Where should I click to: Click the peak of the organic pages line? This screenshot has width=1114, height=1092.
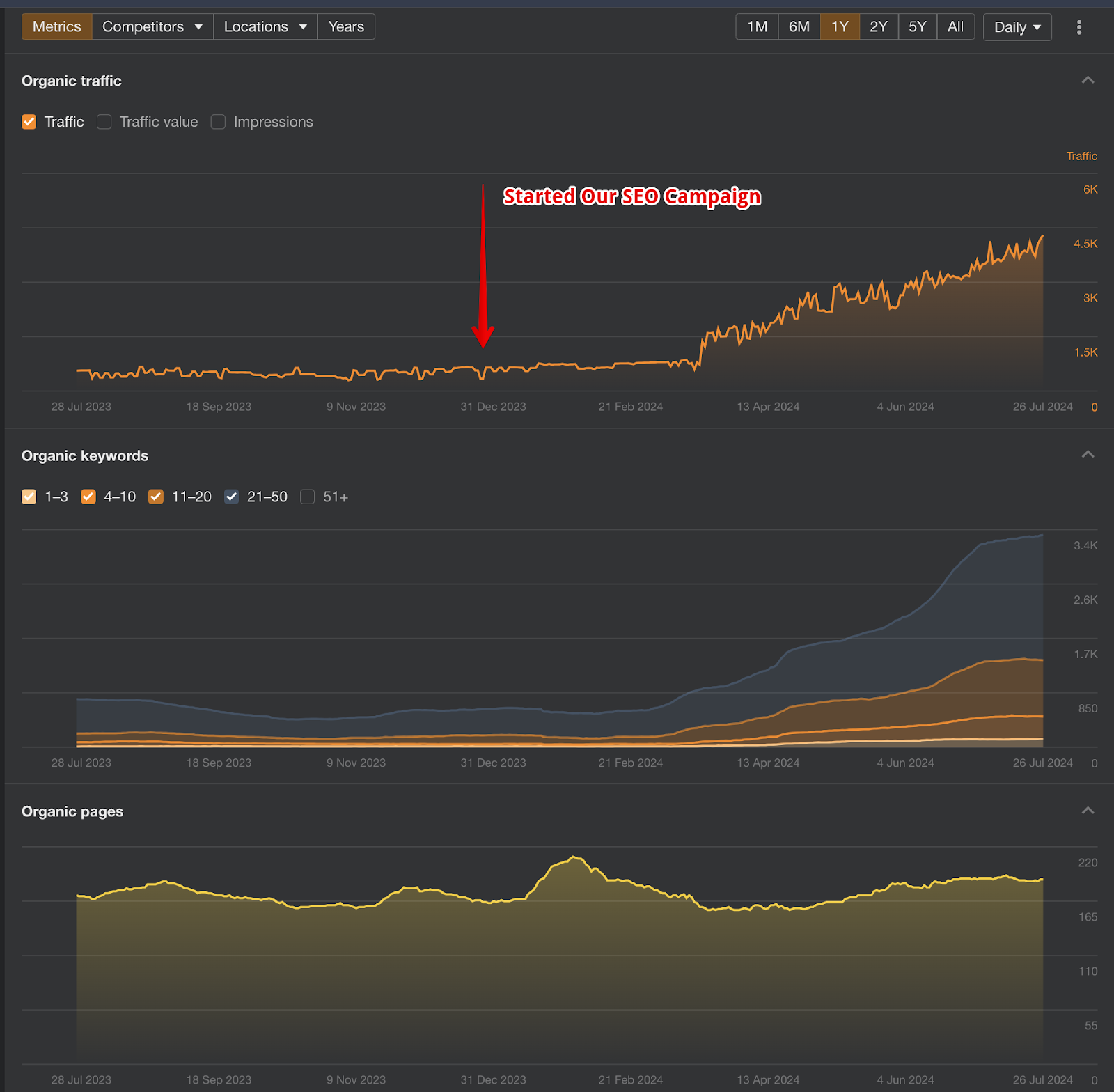[574, 857]
